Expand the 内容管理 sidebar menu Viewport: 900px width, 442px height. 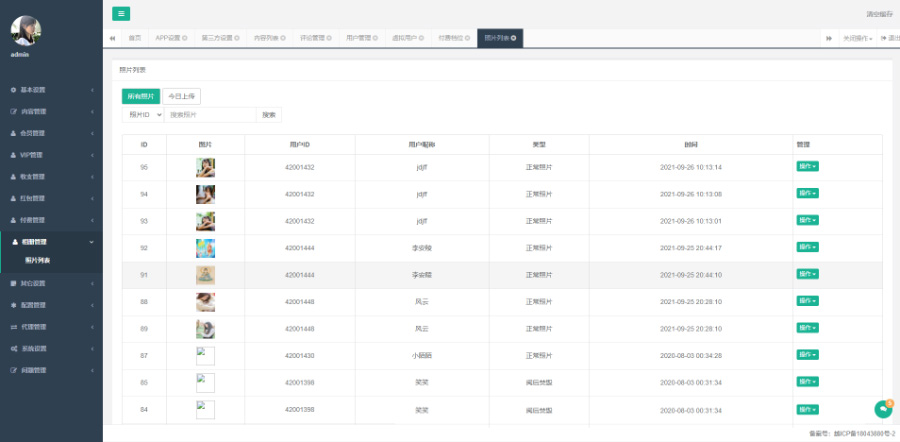click(50, 111)
